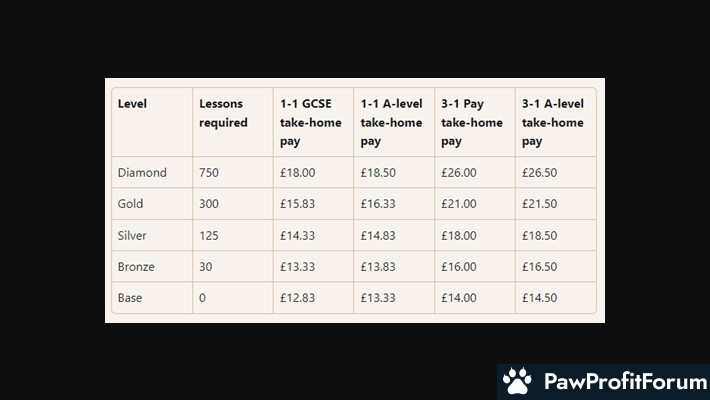Image resolution: width=710 pixels, height=400 pixels.
Task: Click the 1-1 GCSE take-home pay header
Action: click(x=310, y=122)
